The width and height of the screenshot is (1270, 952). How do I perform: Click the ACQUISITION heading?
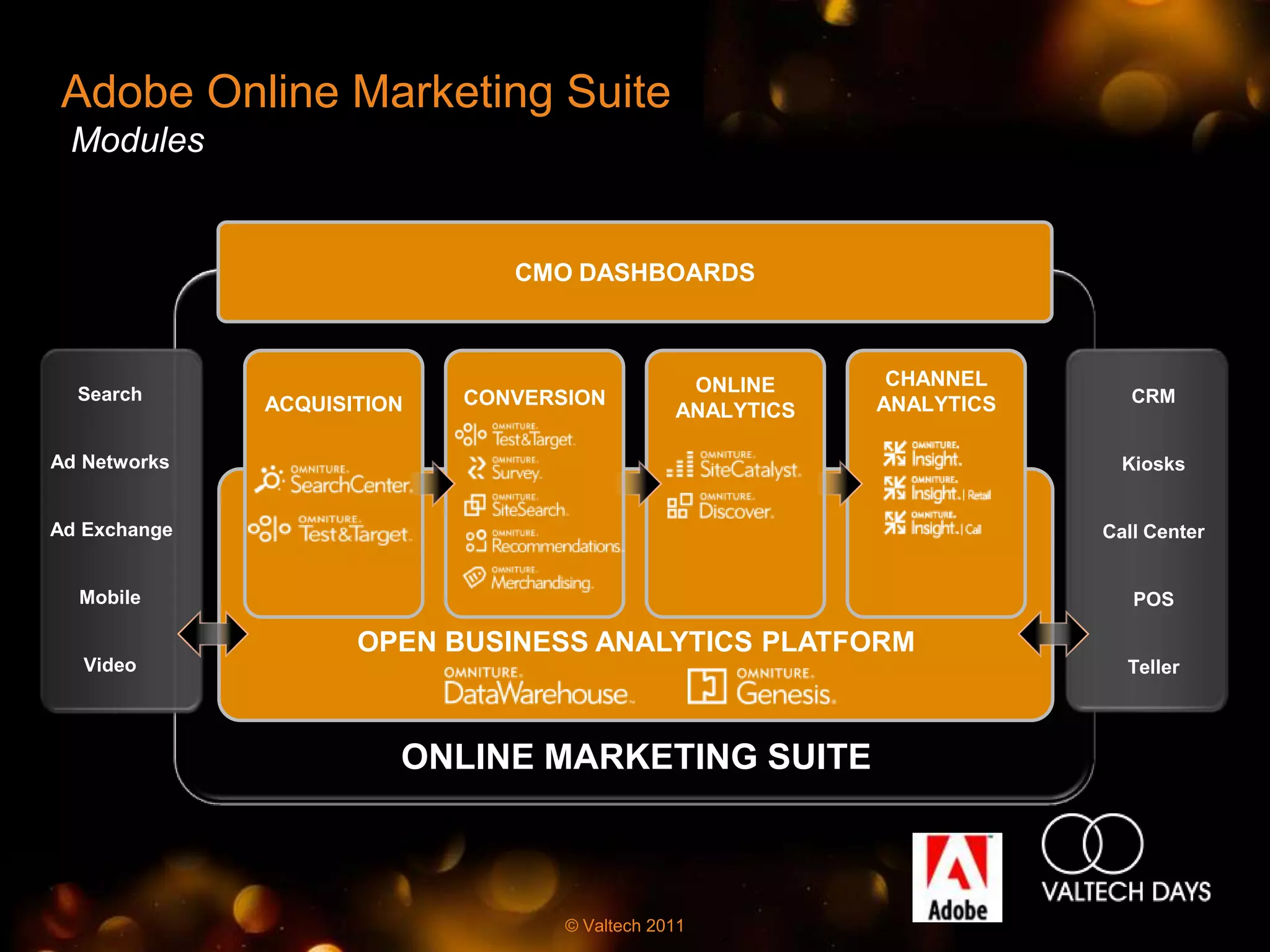click(x=334, y=404)
